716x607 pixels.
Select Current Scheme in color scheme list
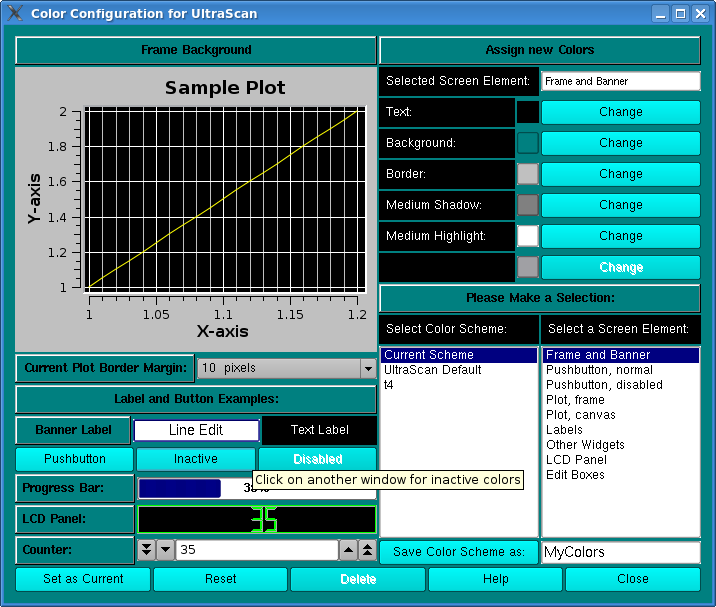coord(459,355)
